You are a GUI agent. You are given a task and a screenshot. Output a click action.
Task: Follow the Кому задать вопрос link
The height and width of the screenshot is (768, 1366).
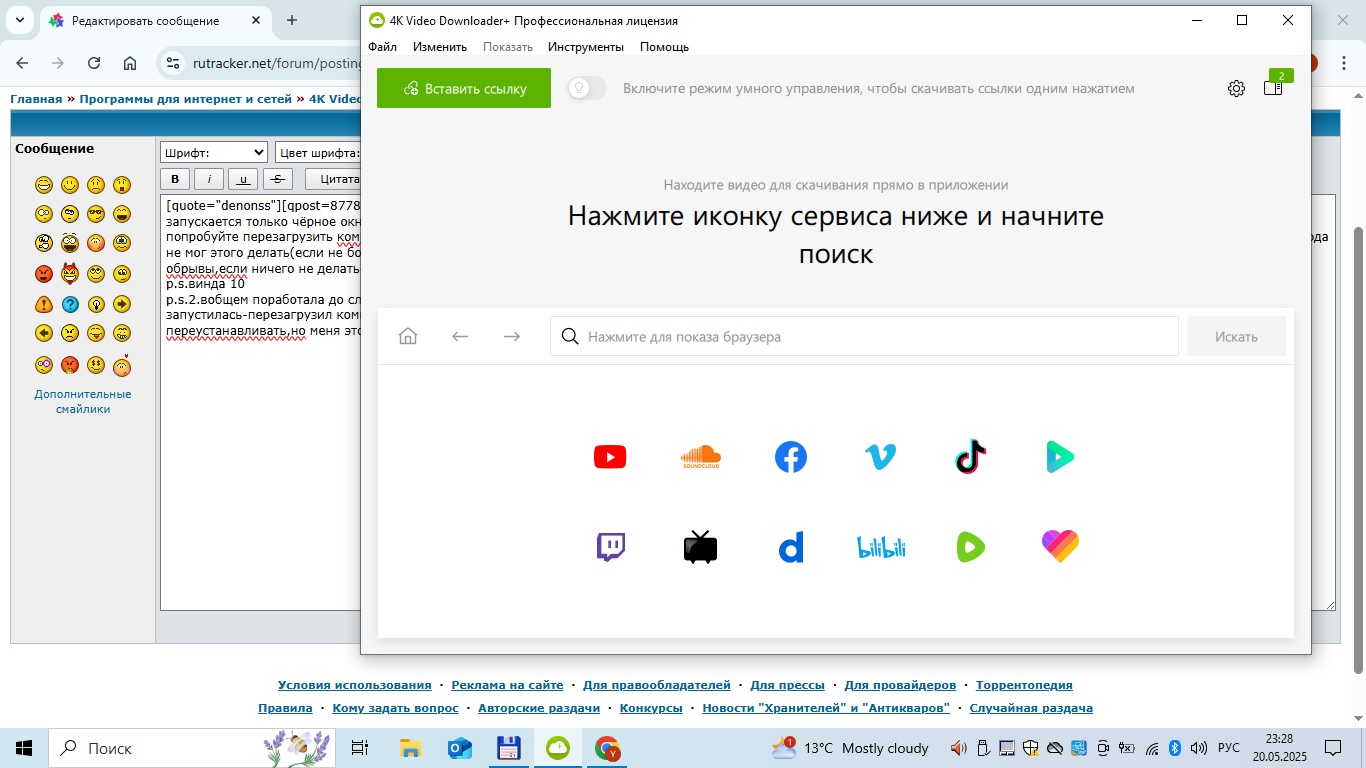[x=395, y=708]
